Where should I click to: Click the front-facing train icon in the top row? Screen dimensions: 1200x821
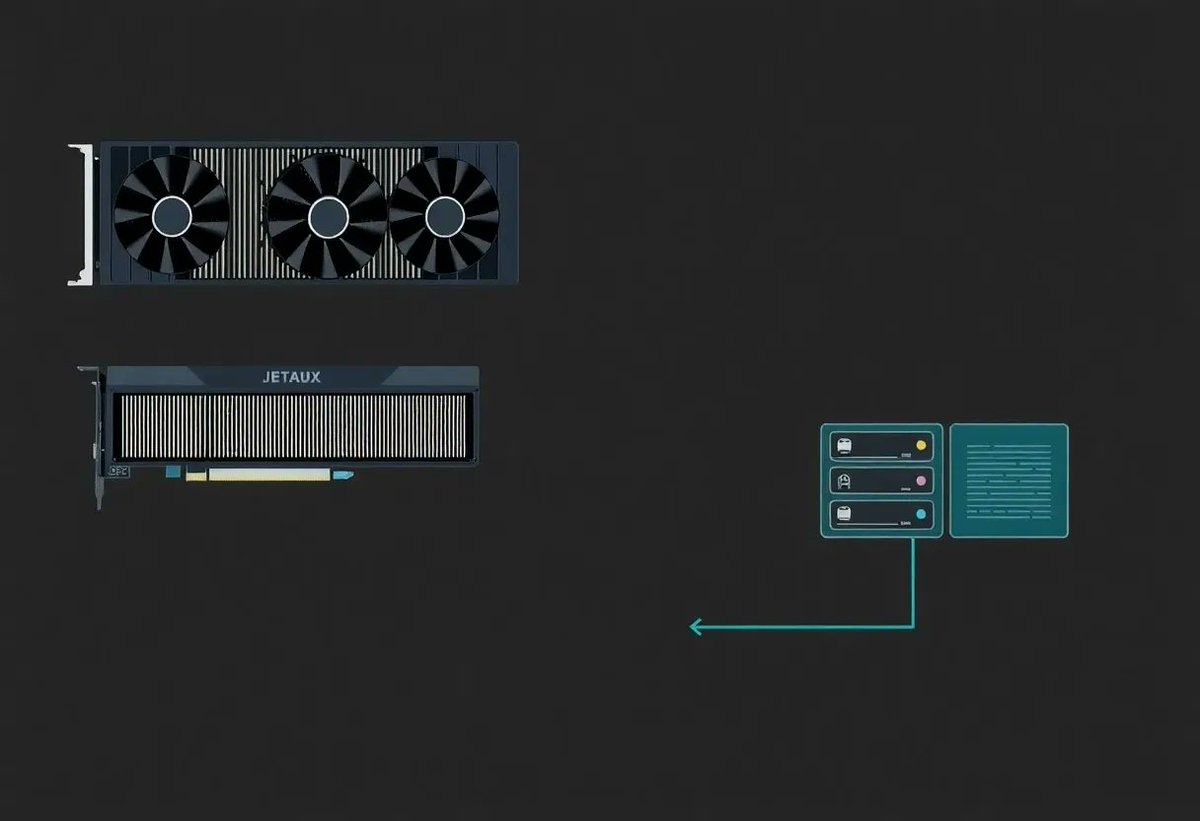(x=843, y=446)
